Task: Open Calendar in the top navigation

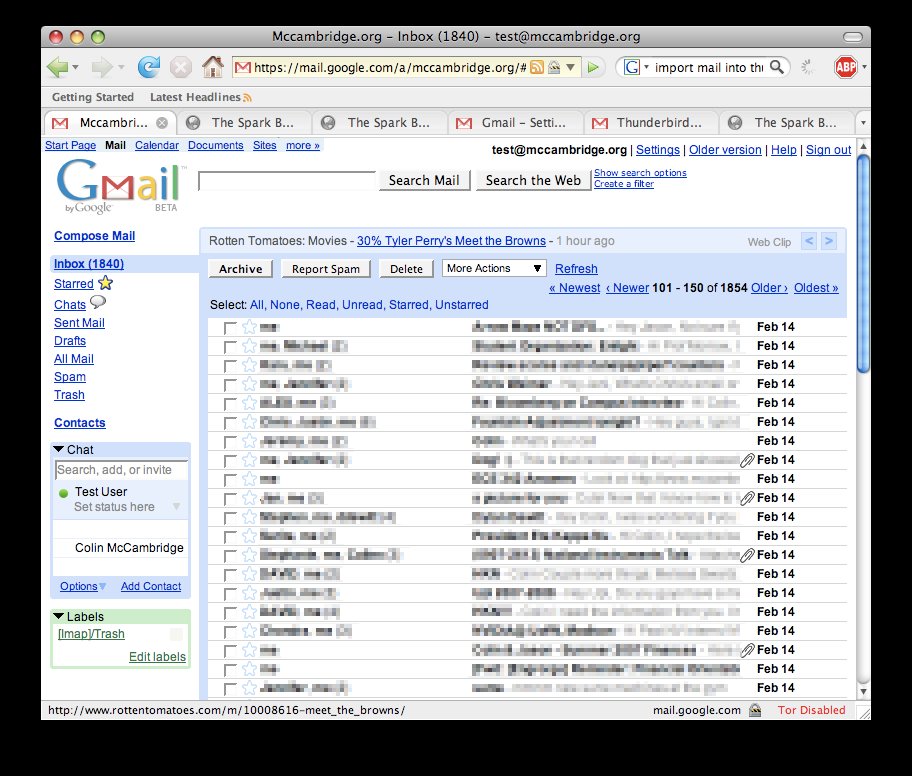Action: (x=157, y=145)
